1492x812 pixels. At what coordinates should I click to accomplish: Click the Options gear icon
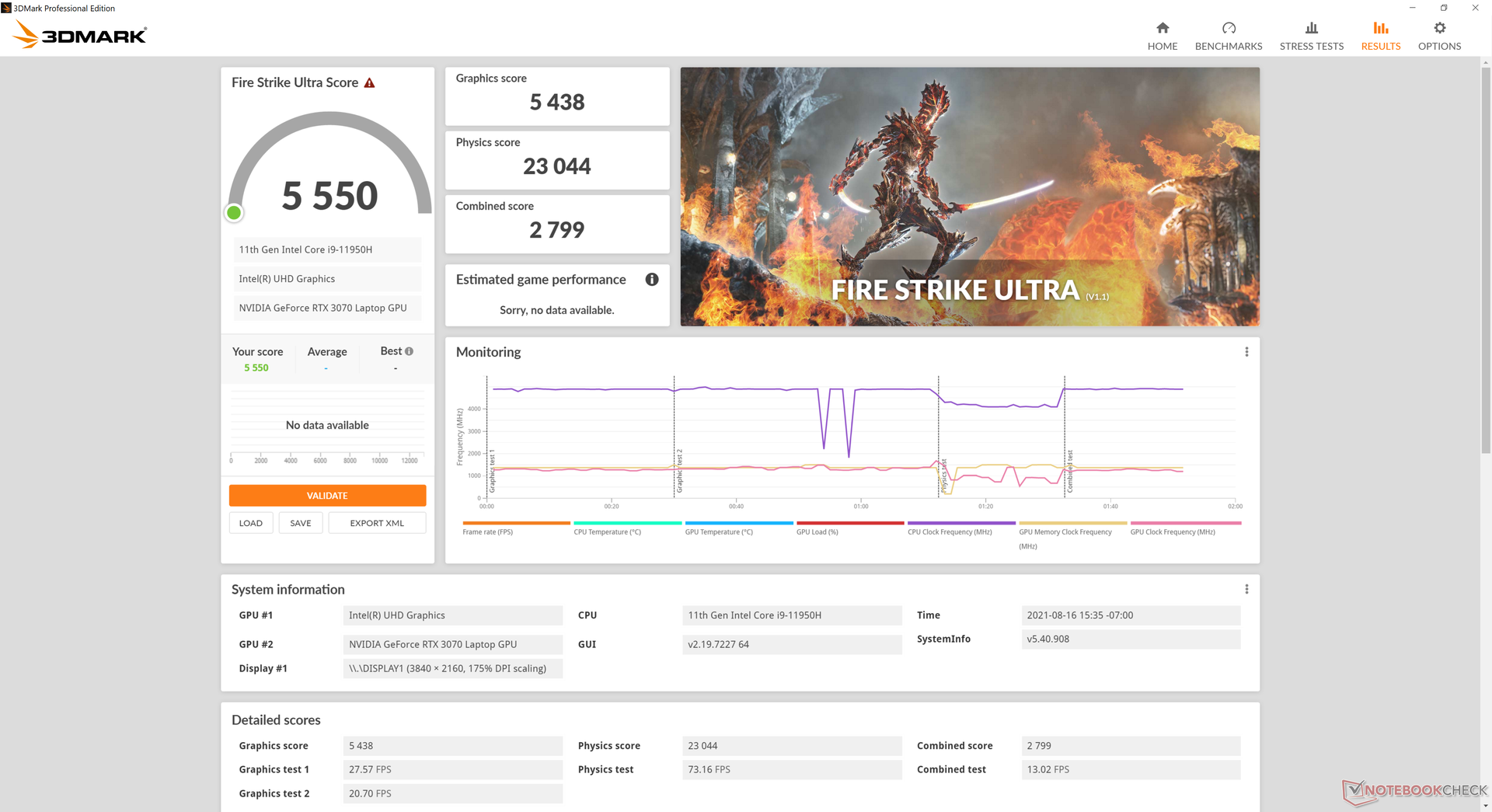(x=1440, y=28)
